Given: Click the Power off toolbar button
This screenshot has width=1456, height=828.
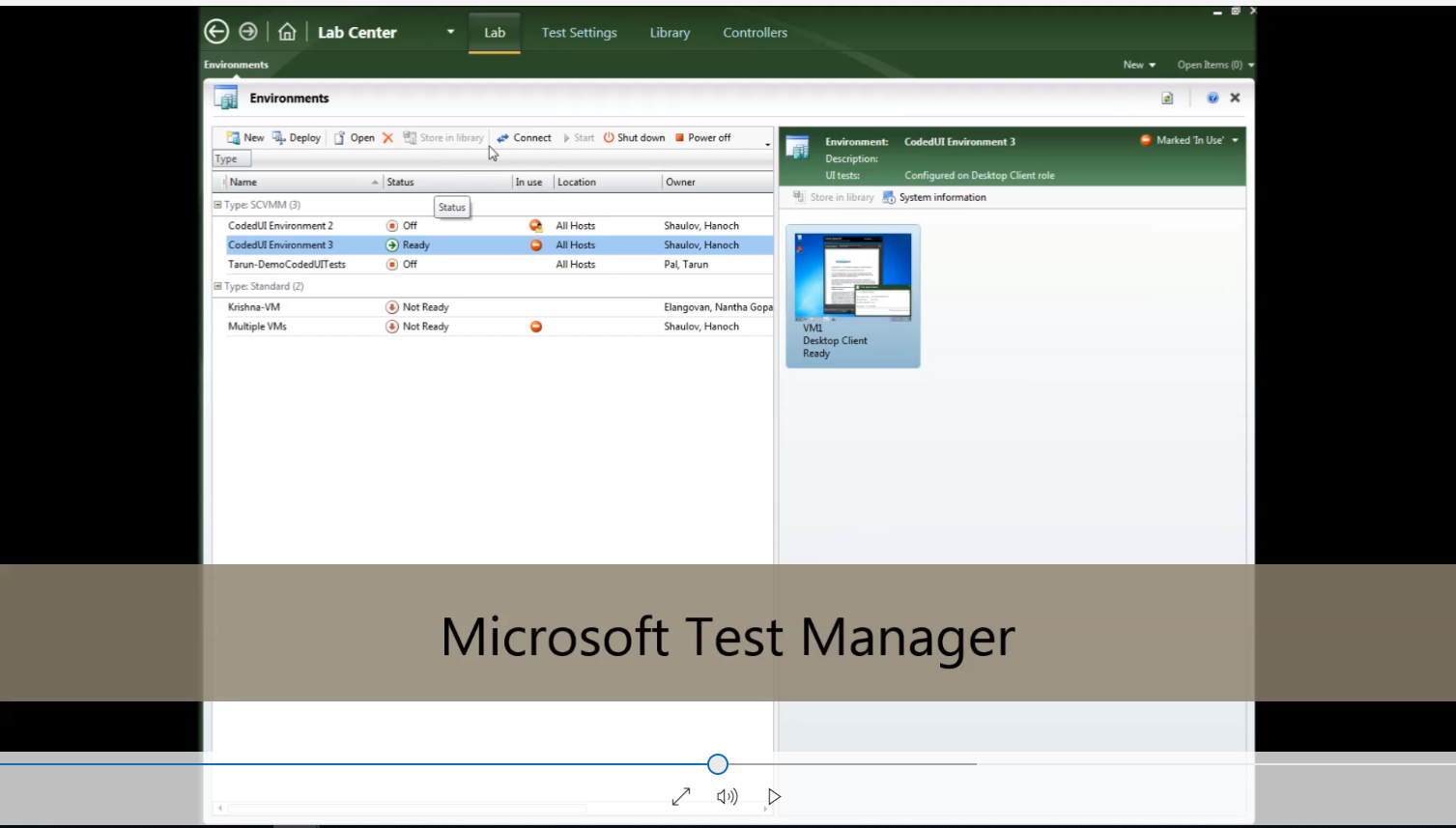Looking at the screenshot, I should (x=702, y=138).
